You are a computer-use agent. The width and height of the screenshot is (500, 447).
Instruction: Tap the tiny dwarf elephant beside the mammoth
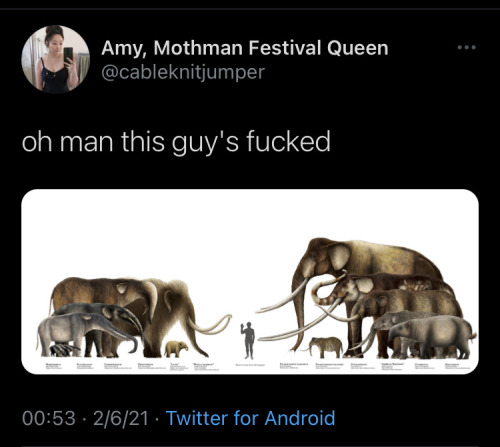(x=176, y=349)
